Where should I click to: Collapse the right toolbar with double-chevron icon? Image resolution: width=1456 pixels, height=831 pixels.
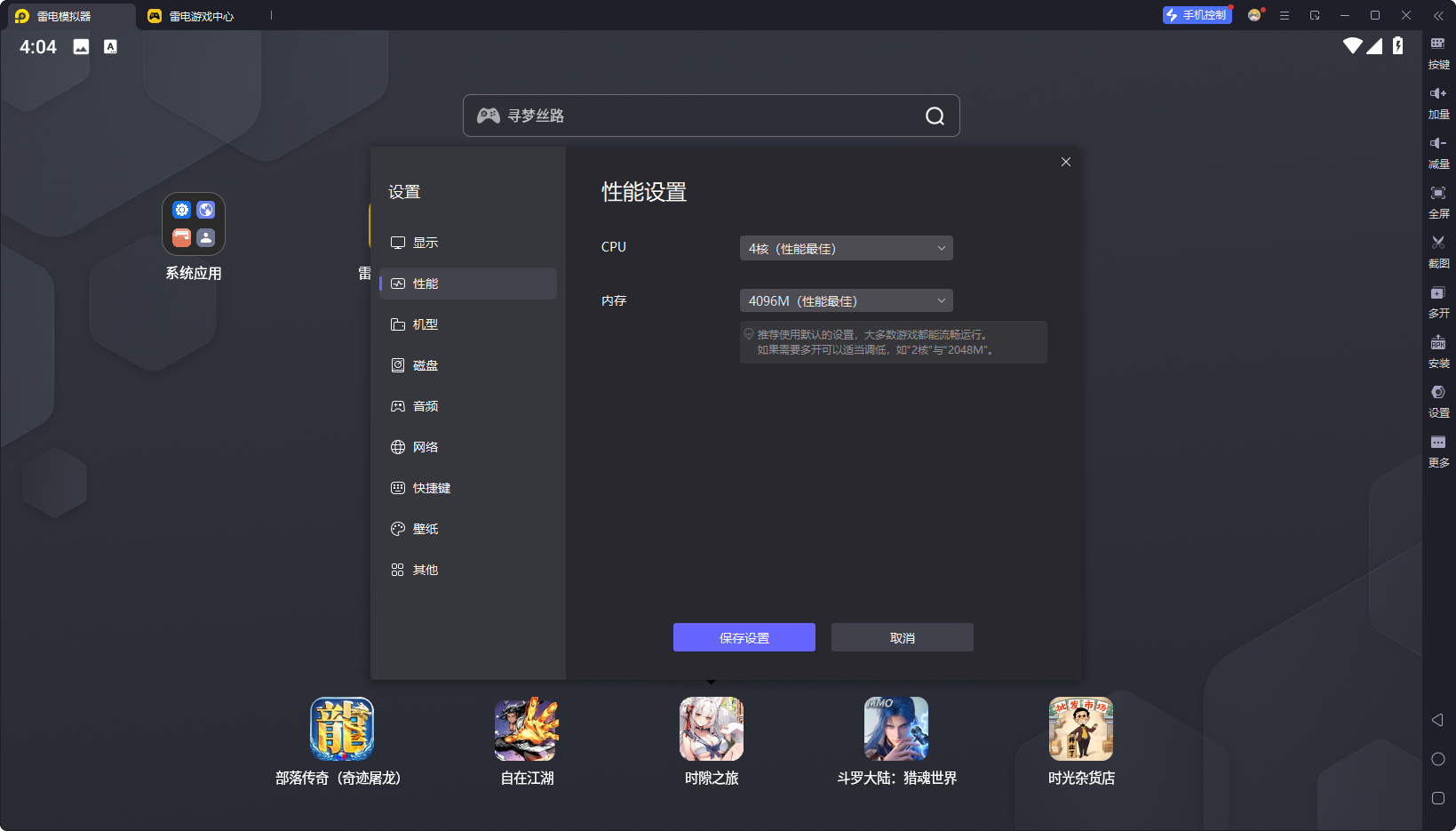pos(1438,16)
